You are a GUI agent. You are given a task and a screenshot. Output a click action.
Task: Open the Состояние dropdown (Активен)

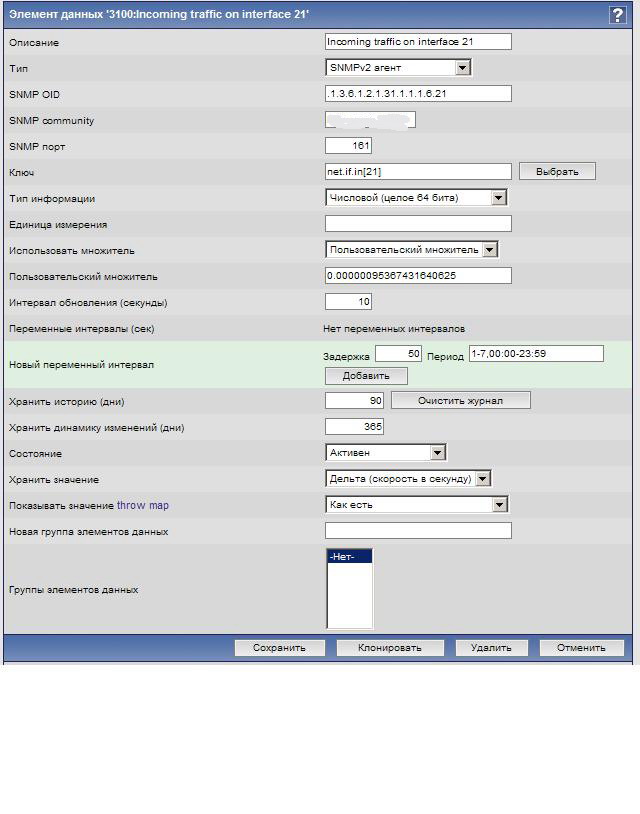pos(386,453)
